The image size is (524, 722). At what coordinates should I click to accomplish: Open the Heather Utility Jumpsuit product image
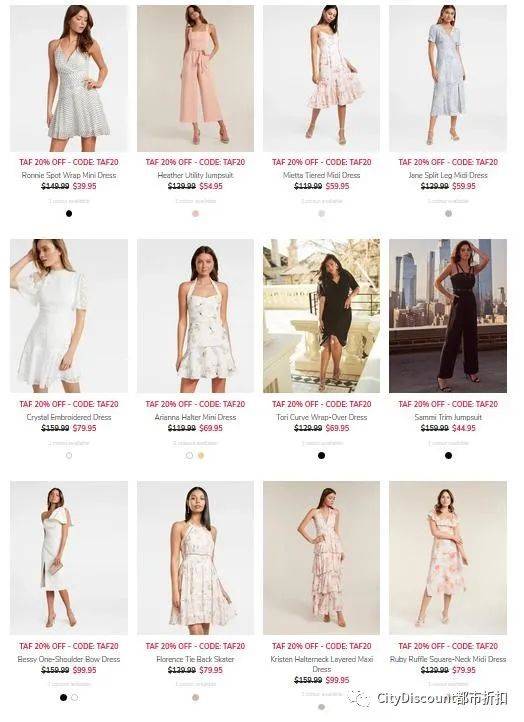pos(195,78)
